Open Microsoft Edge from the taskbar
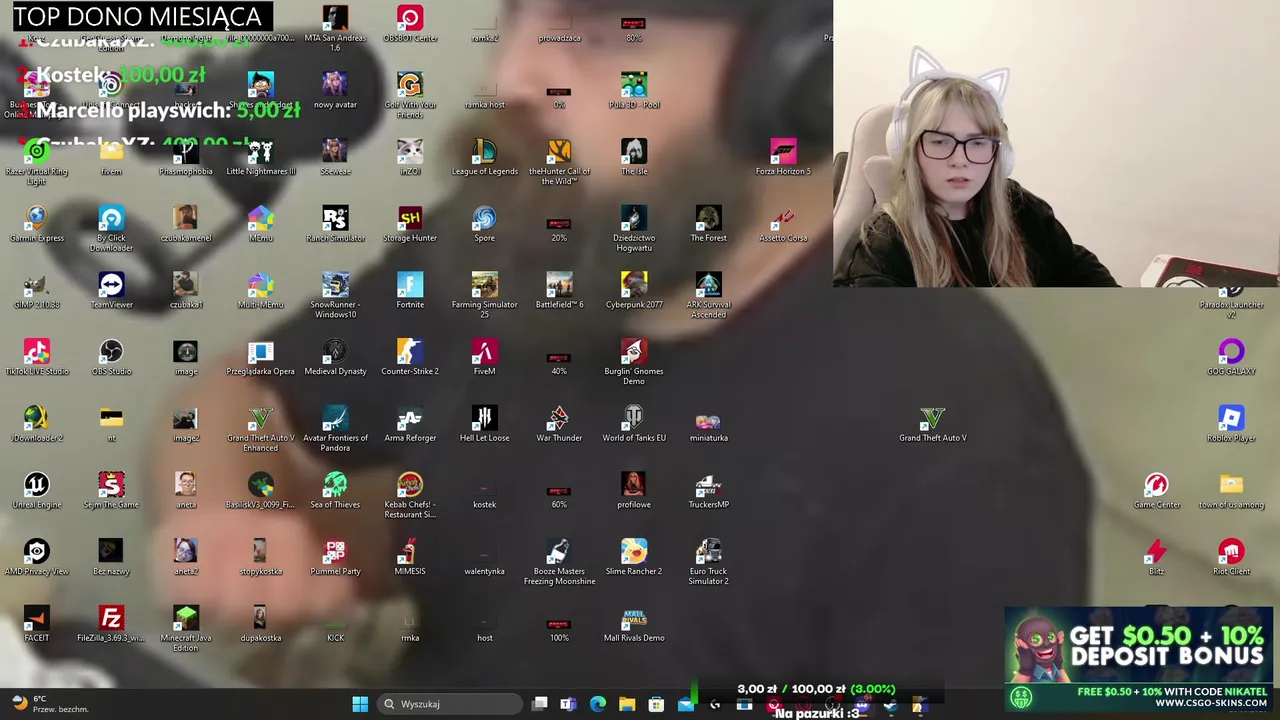This screenshot has width=1280, height=720. (x=598, y=704)
